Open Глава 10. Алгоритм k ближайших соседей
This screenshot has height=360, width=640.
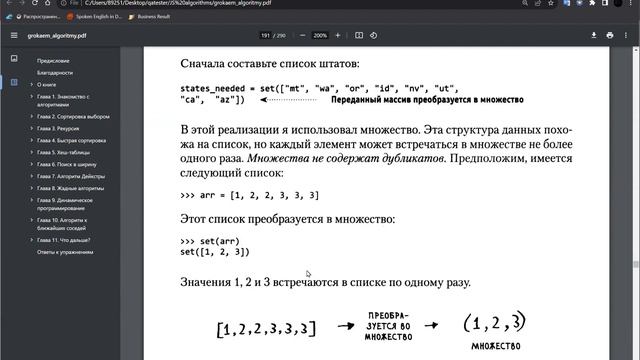pos(62,224)
